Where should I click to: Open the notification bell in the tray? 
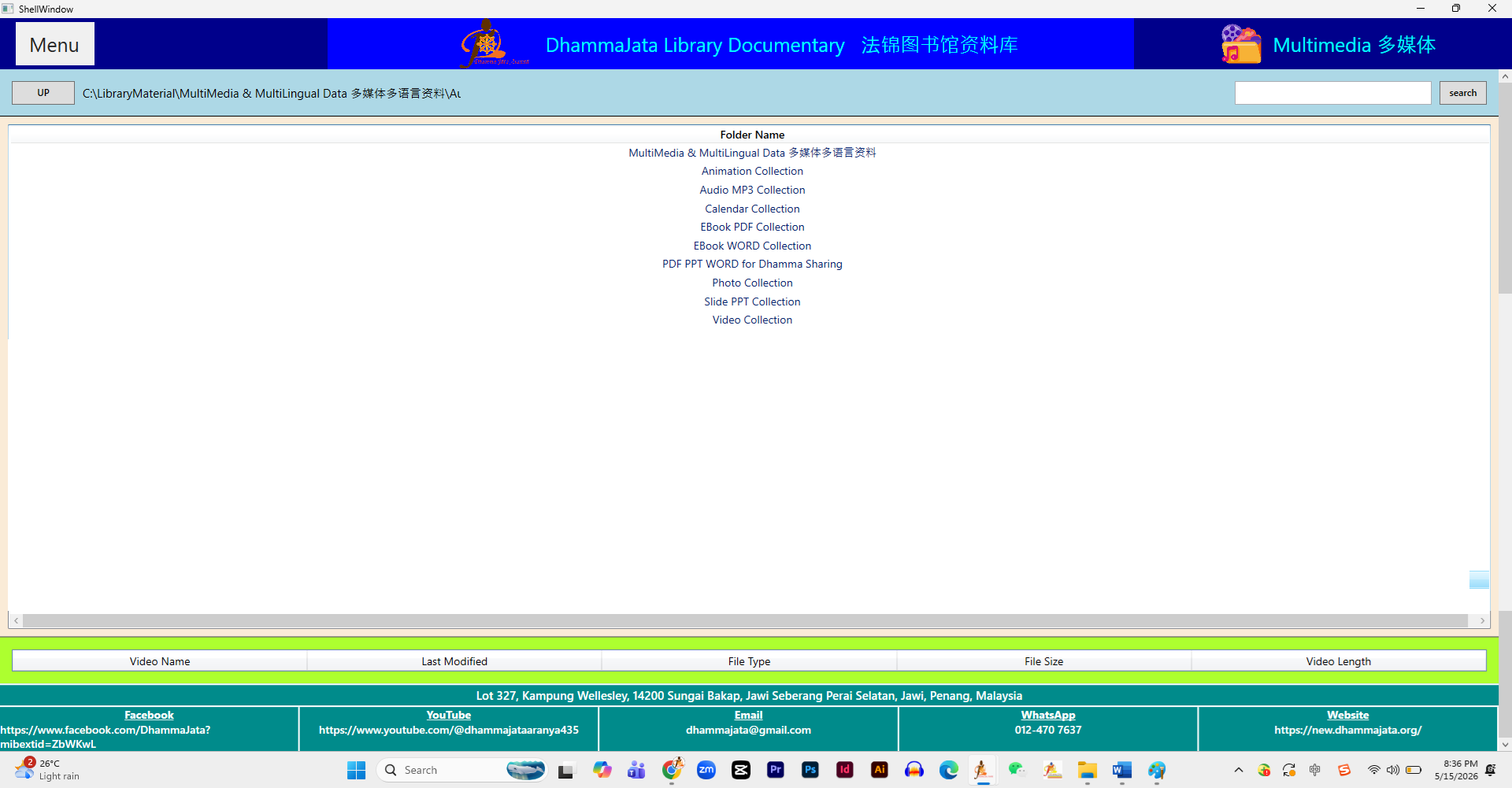[1490, 770]
